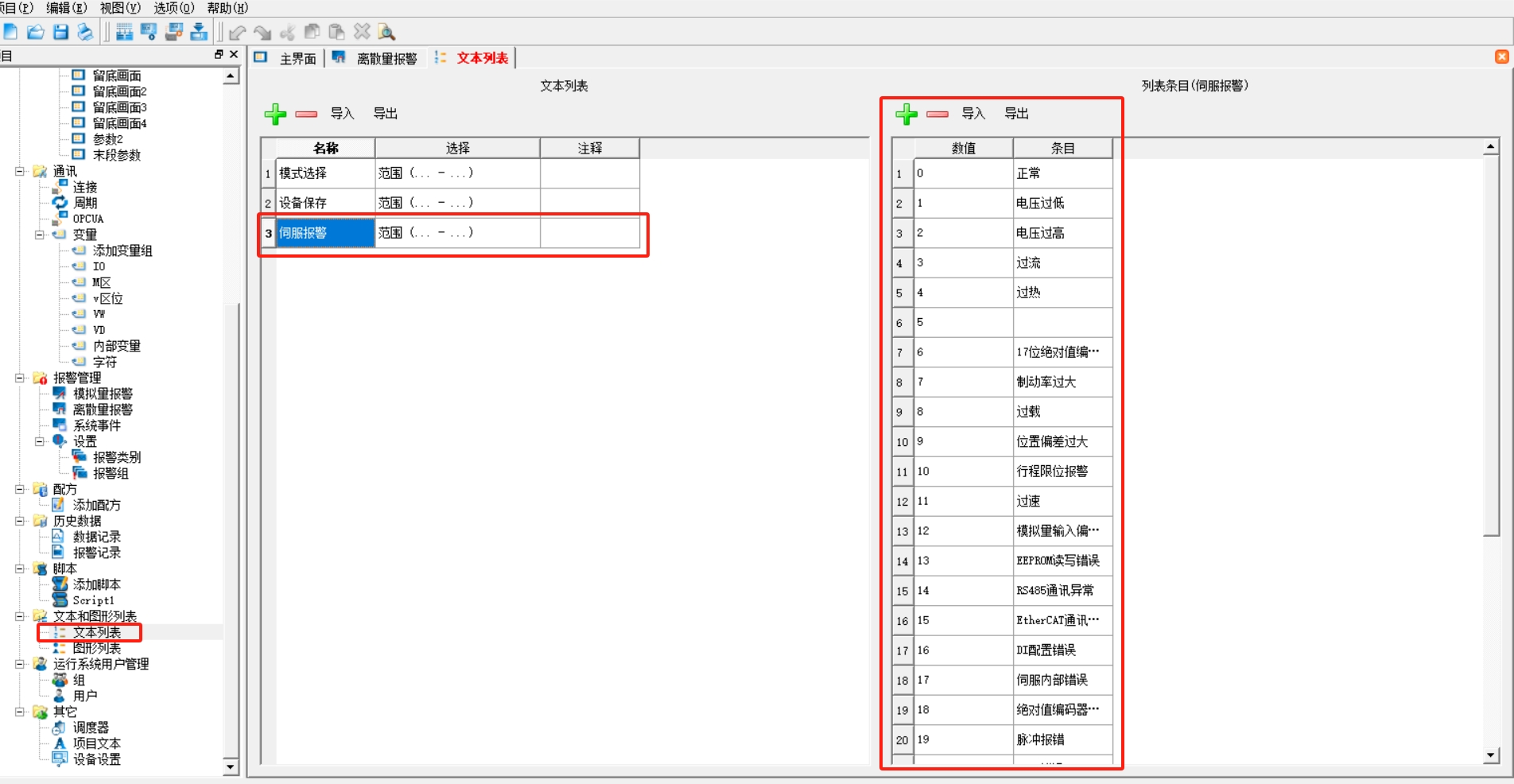Open the 选项(O) menu
Image resolution: width=1514 pixels, height=784 pixels.
173,8
